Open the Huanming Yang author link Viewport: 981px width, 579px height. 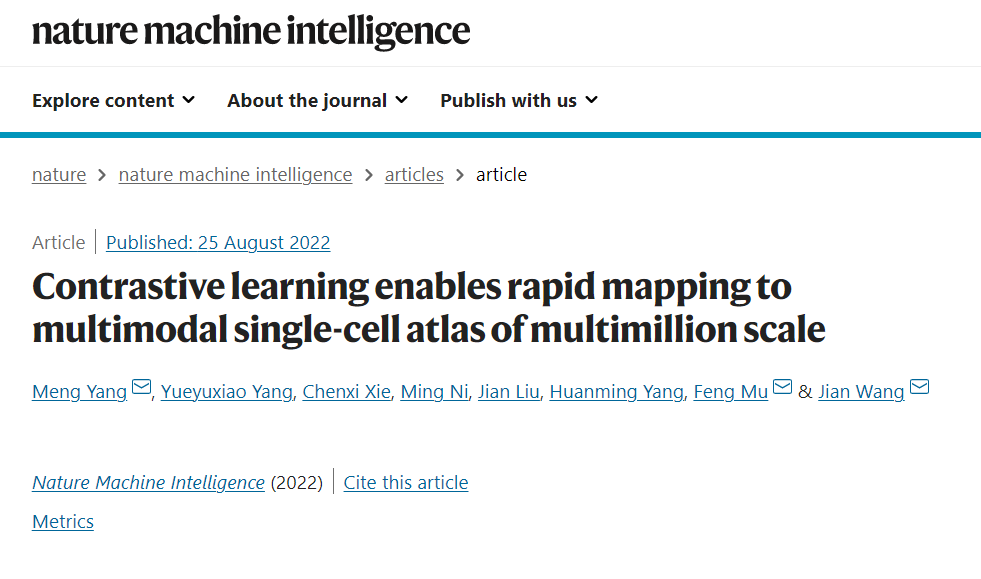(x=616, y=392)
